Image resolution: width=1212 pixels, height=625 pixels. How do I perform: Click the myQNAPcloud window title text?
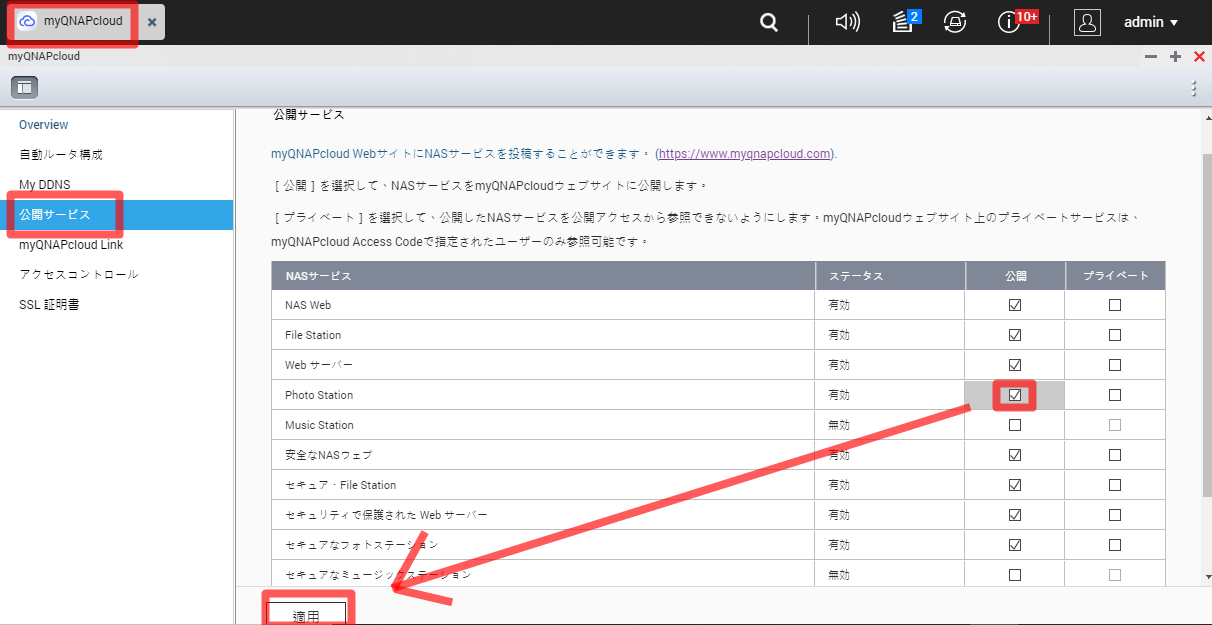point(44,57)
